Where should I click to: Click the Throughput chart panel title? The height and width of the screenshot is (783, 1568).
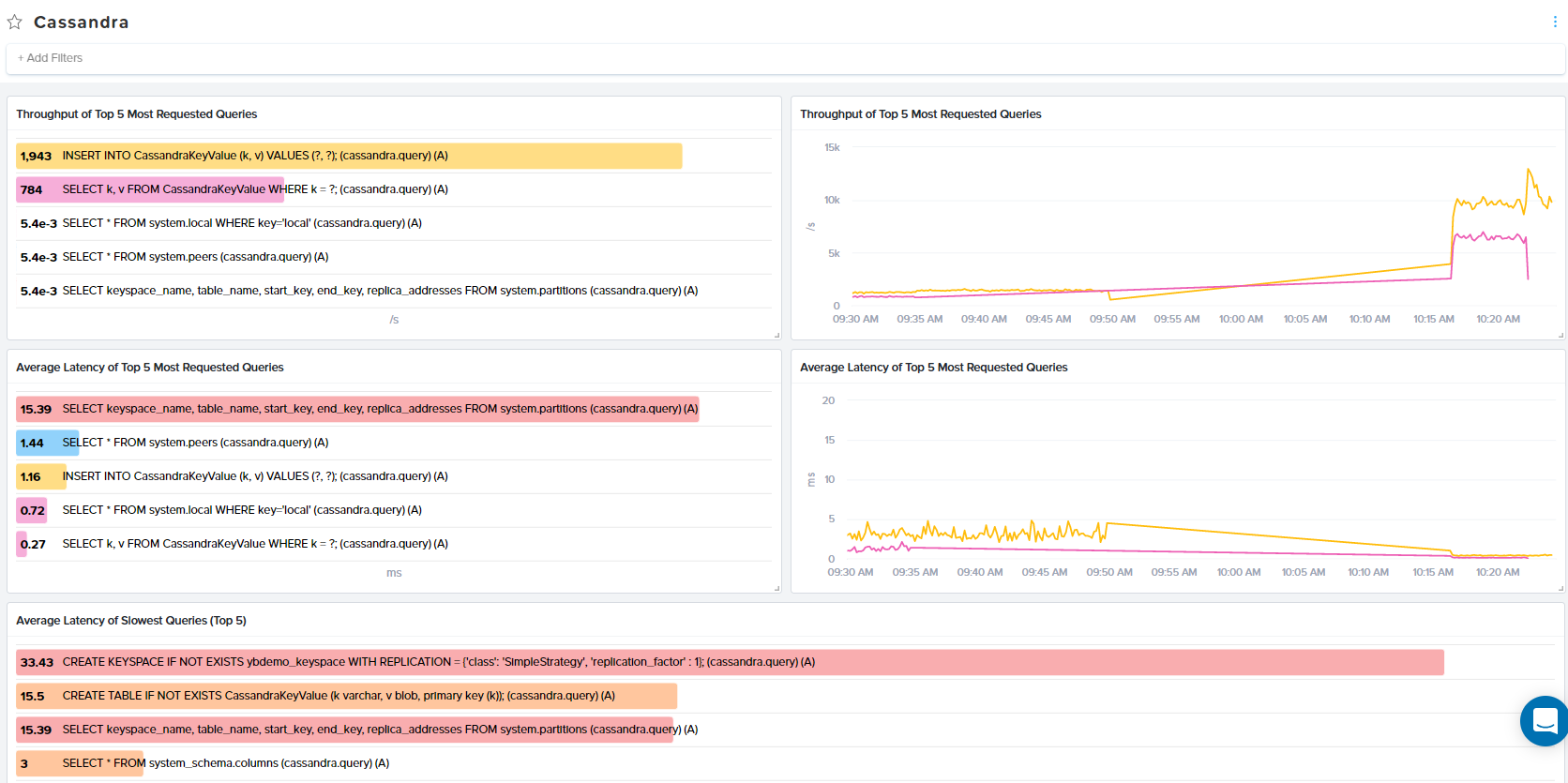[x=921, y=114]
